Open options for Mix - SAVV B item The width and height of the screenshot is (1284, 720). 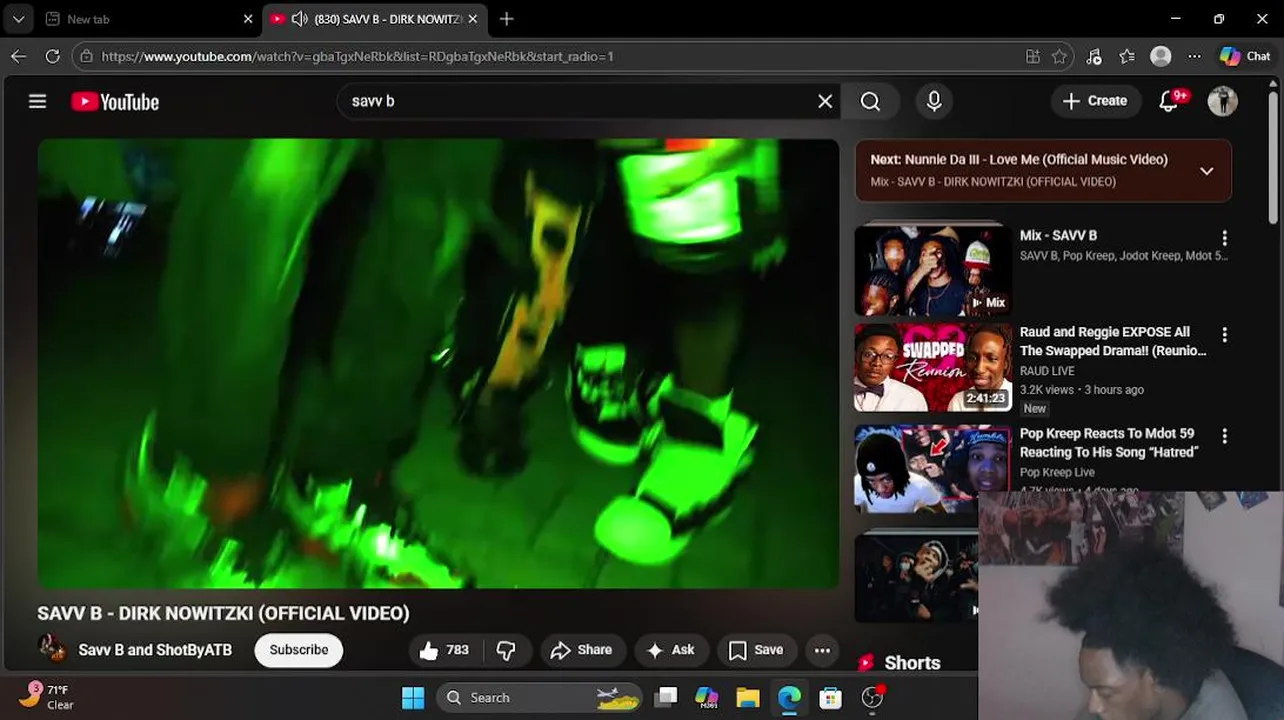tap(1224, 238)
